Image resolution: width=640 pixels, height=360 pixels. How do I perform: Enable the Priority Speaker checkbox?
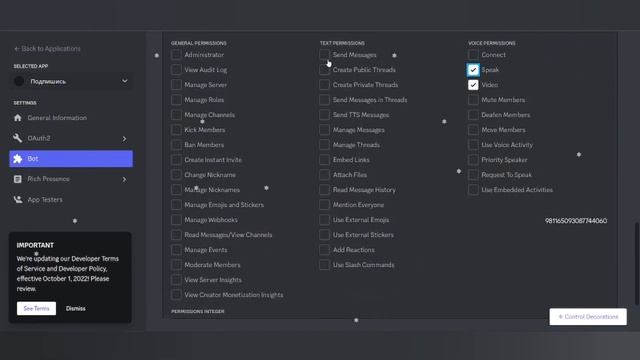pyautogui.click(x=473, y=160)
